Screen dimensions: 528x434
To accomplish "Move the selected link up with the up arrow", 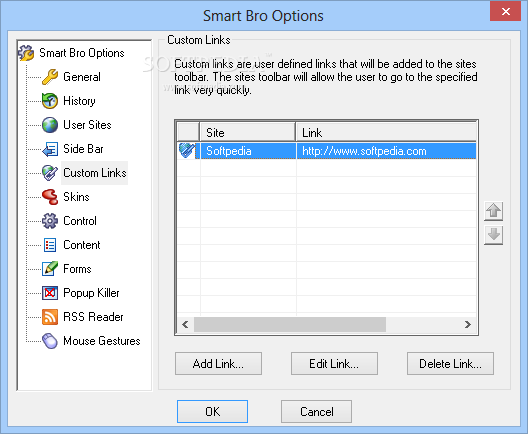I will click(493, 211).
